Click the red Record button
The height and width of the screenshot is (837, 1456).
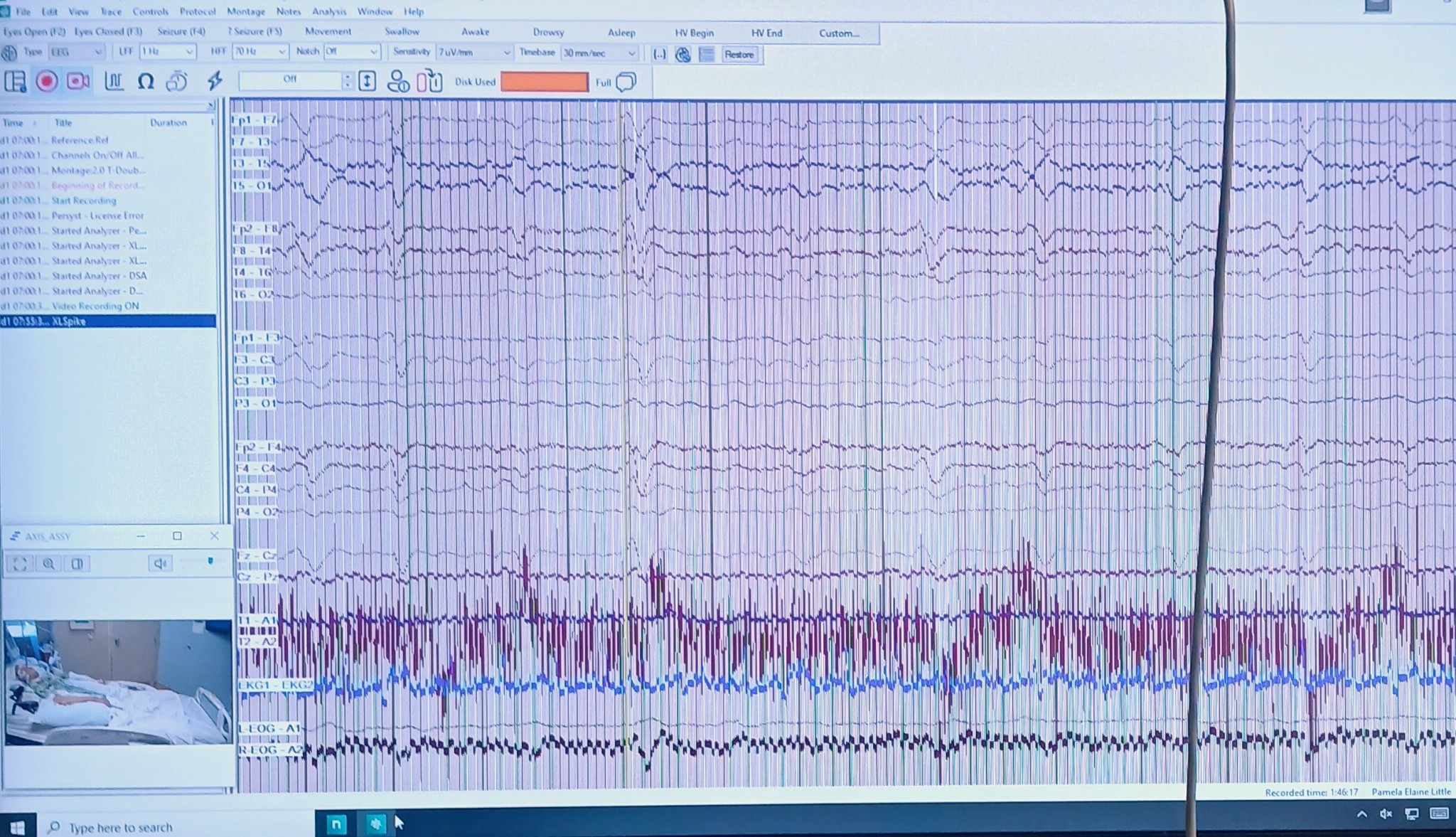pyautogui.click(x=47, y=82)
